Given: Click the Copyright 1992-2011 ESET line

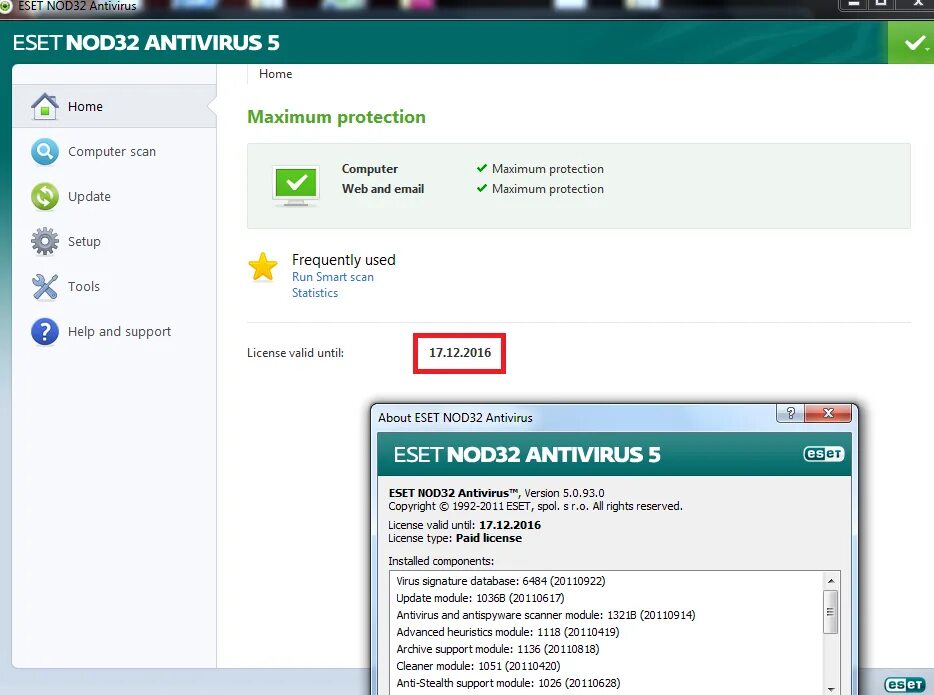Looking at the screenshot, I should (x=536, y=506).
